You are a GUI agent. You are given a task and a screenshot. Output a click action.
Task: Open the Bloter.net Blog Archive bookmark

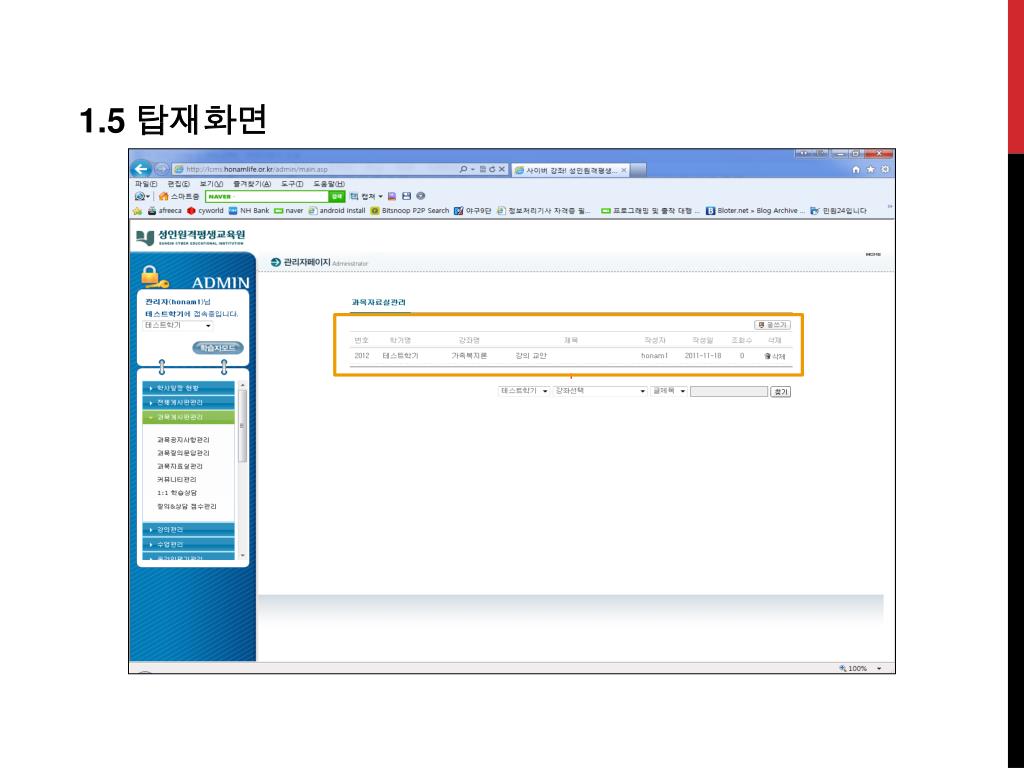(756, 211)
